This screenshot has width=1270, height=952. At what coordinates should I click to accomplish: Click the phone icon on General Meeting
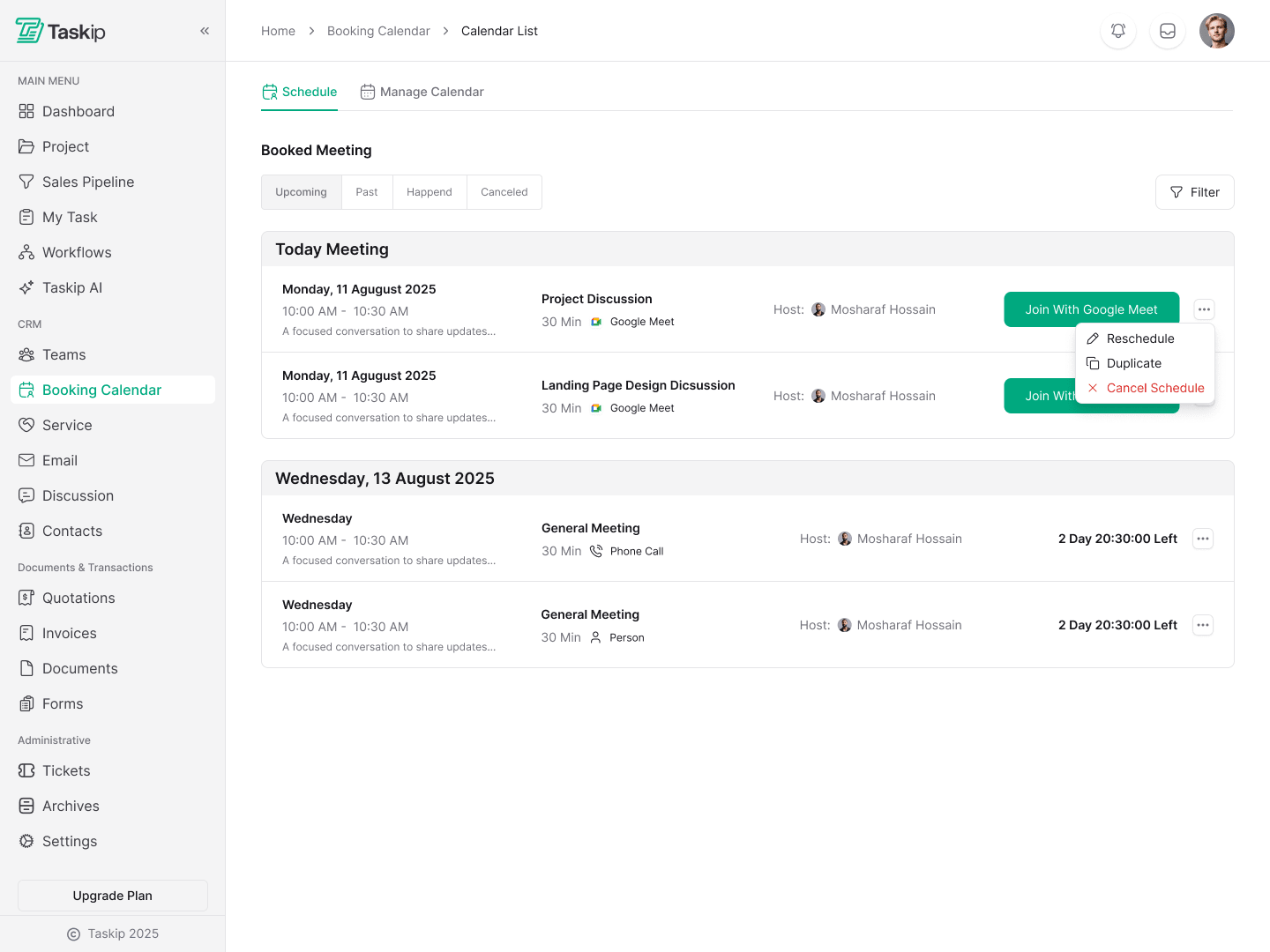pyautogui.click(x=597, y=550)
